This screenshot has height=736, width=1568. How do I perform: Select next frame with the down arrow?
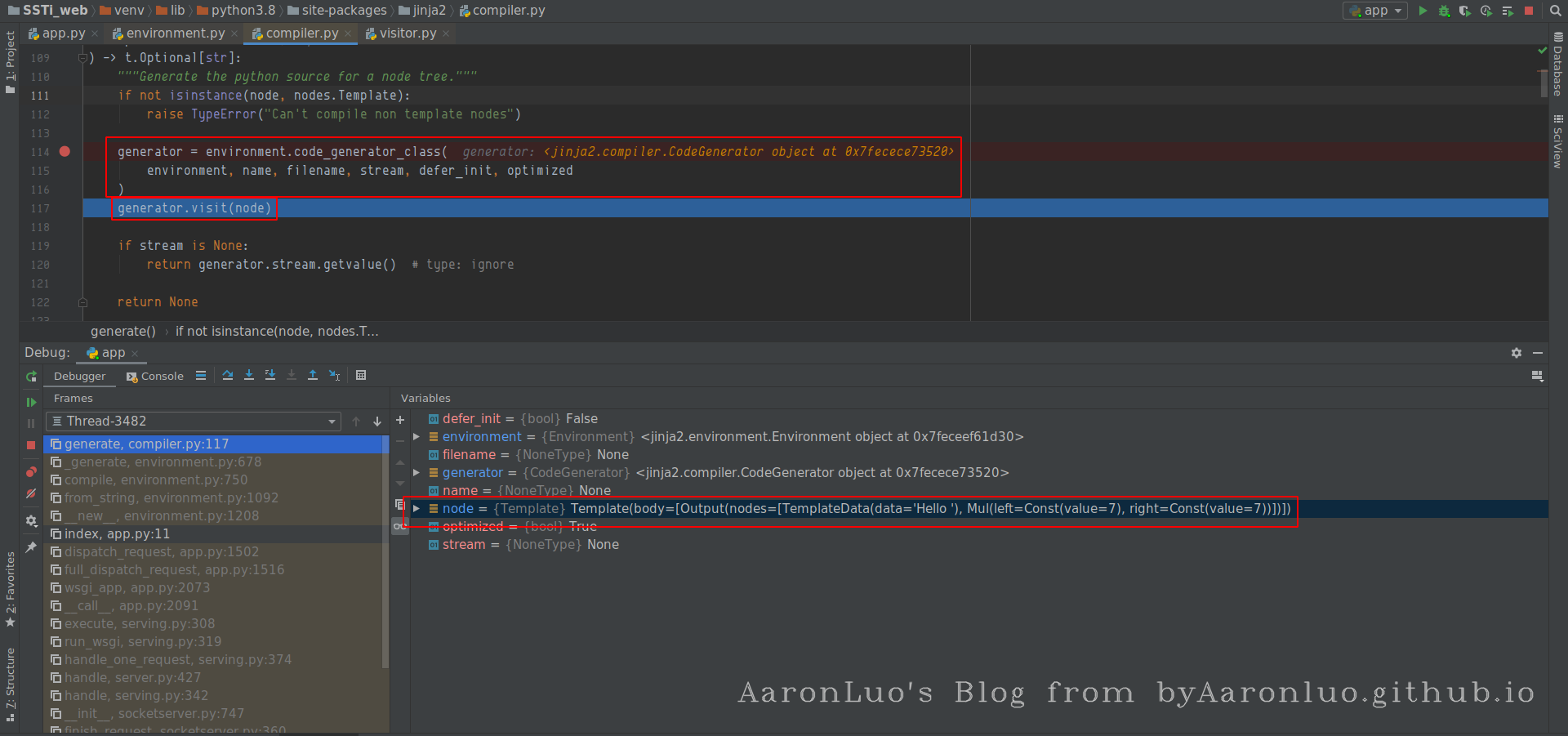tap(377, 422)
